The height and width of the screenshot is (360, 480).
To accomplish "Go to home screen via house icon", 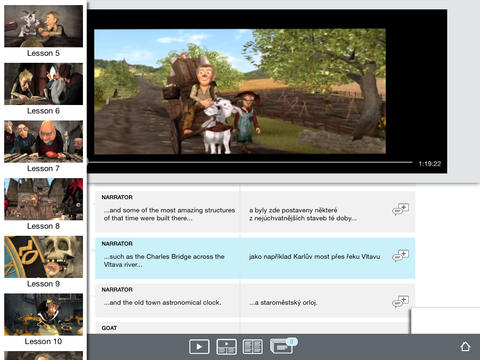I will point(465,346).
